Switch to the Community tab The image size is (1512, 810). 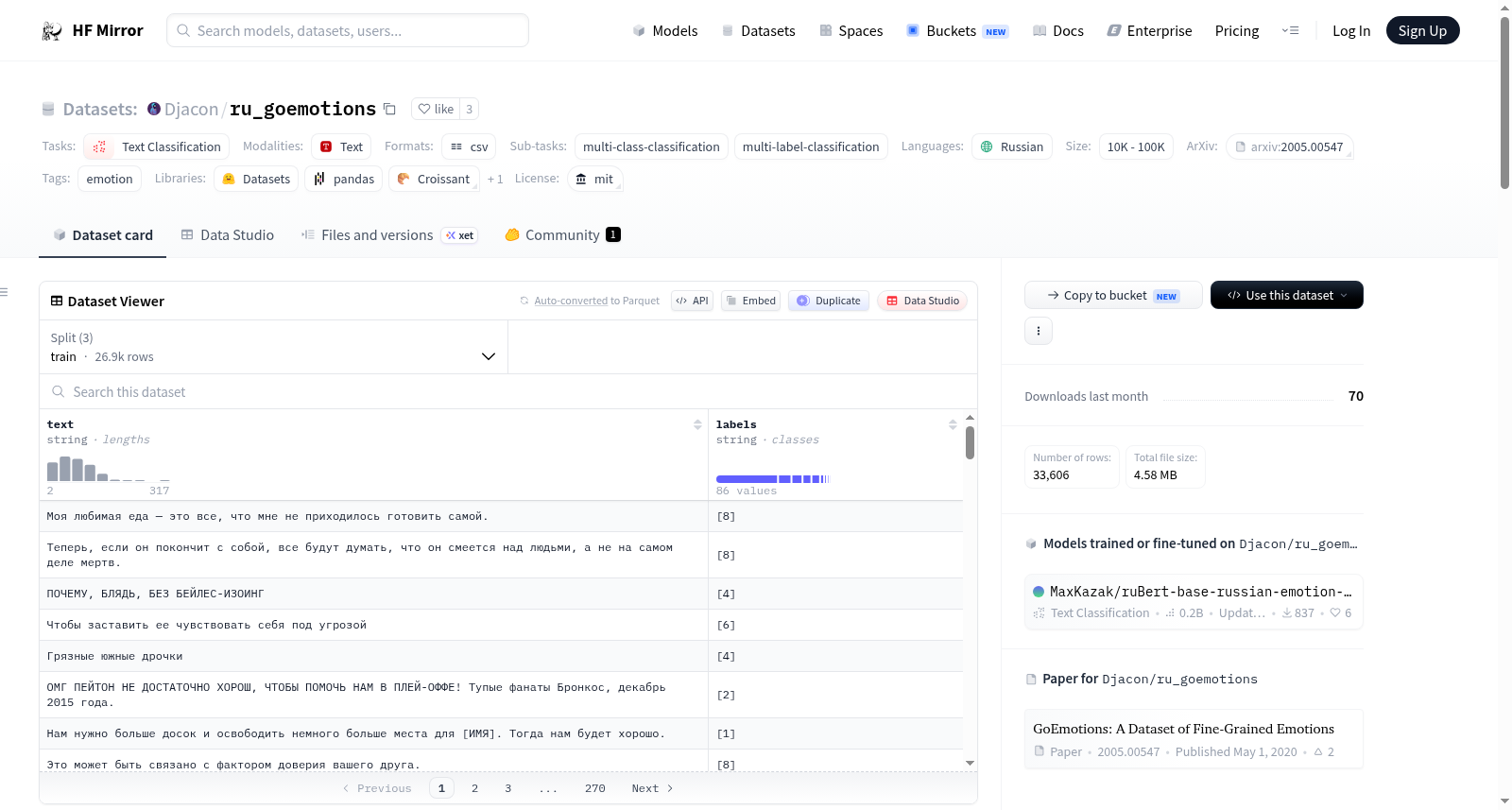pyautogui.click(x=562, y=235)
